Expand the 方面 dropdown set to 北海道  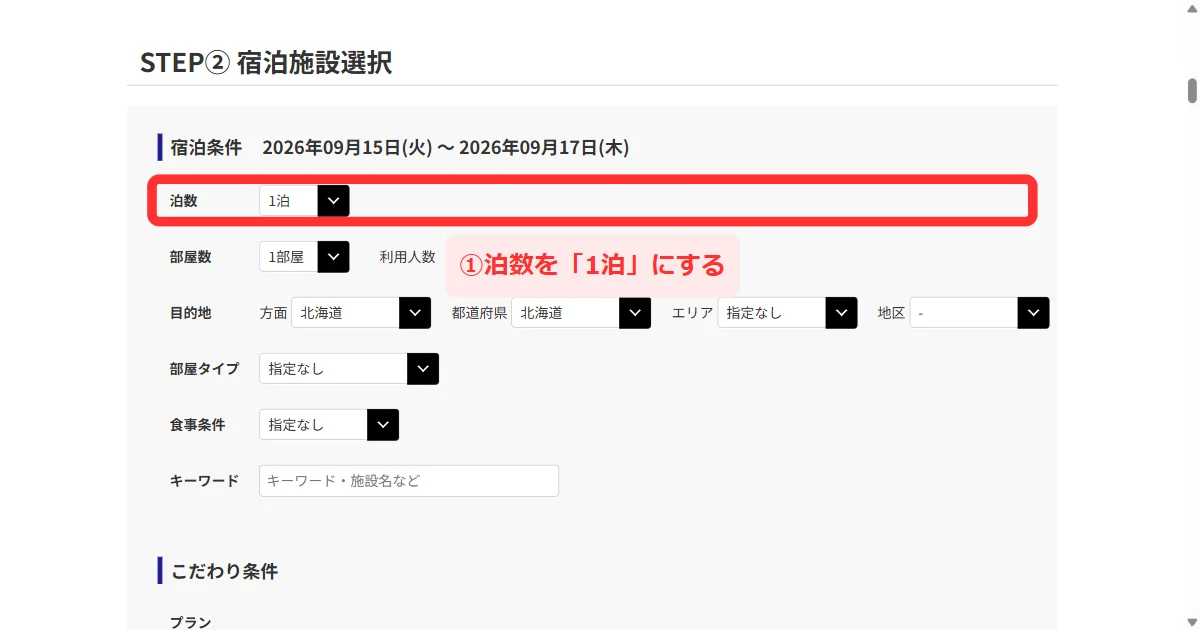[361, 313]
